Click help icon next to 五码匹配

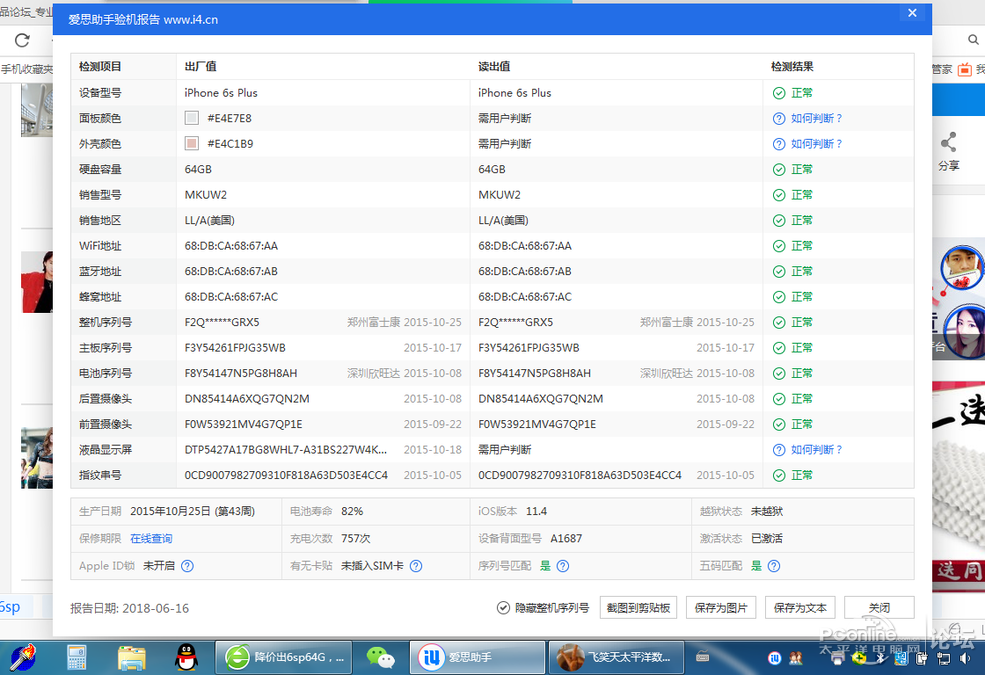[774, 566]
